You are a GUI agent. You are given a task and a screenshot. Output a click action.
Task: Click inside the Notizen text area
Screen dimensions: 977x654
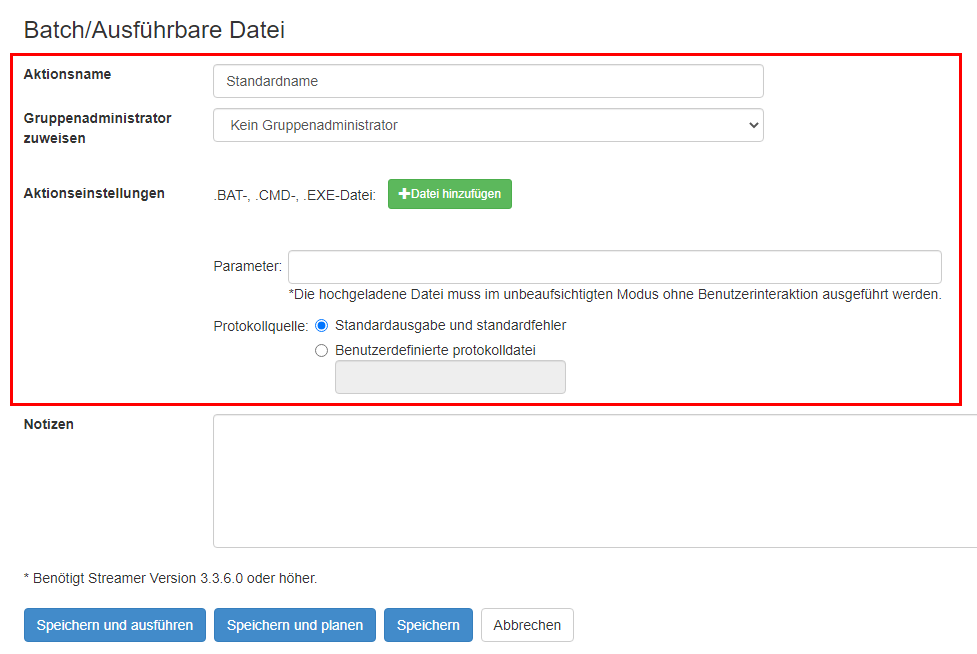(x=595, y=481)
